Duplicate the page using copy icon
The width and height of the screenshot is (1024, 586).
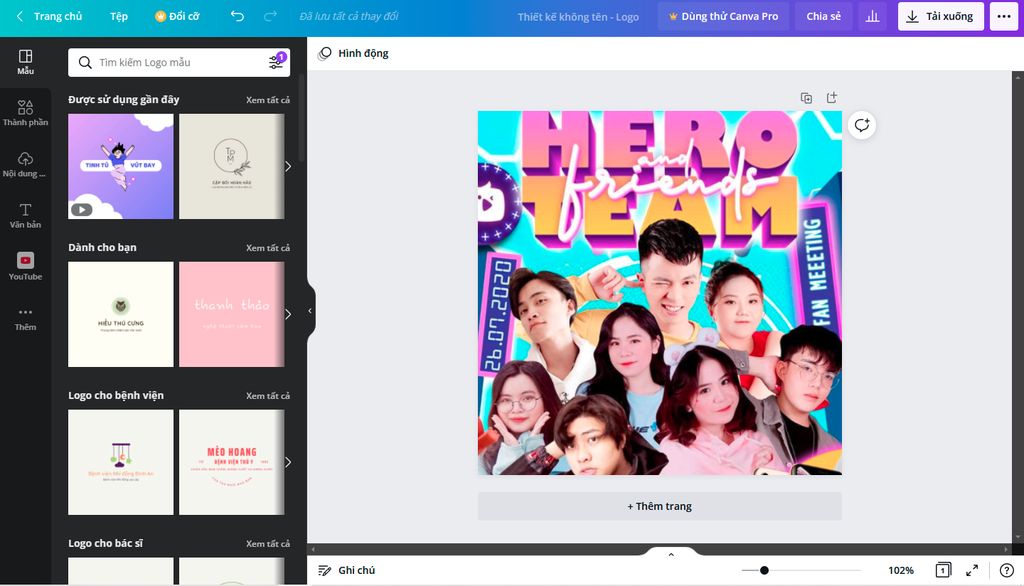pyautogui.click(x=807, y=98)
